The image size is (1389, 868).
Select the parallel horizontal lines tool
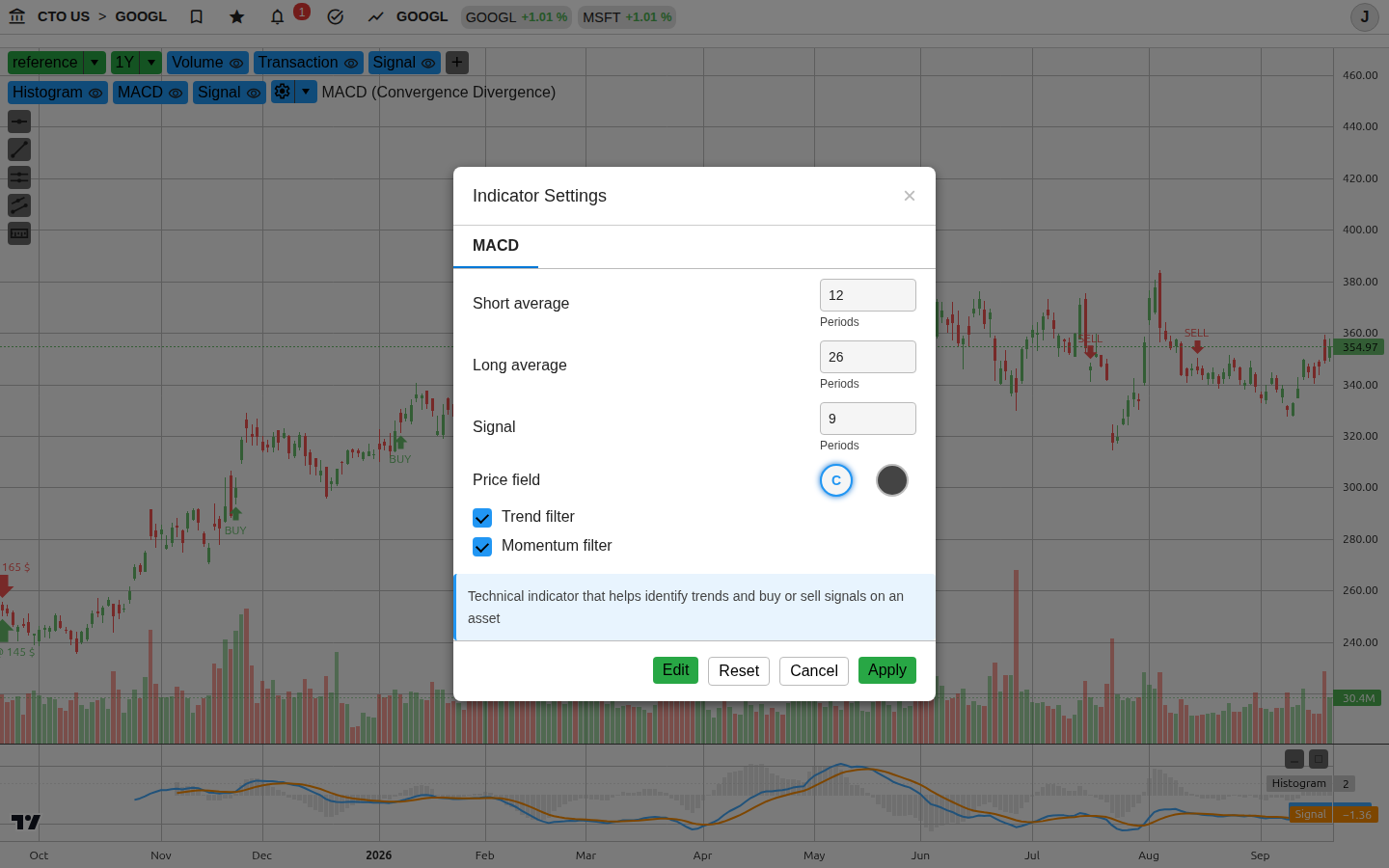click(19, 177)
